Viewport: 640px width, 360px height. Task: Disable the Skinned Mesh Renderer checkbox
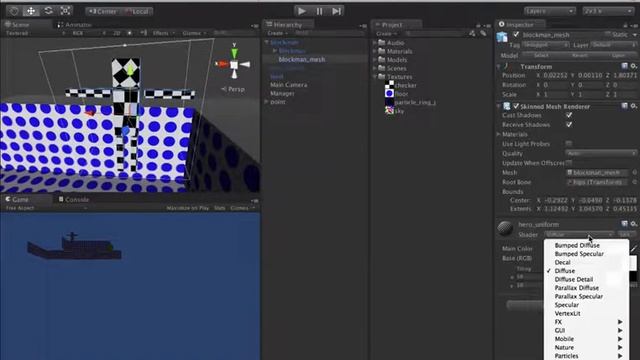click(x=516, y=106)
